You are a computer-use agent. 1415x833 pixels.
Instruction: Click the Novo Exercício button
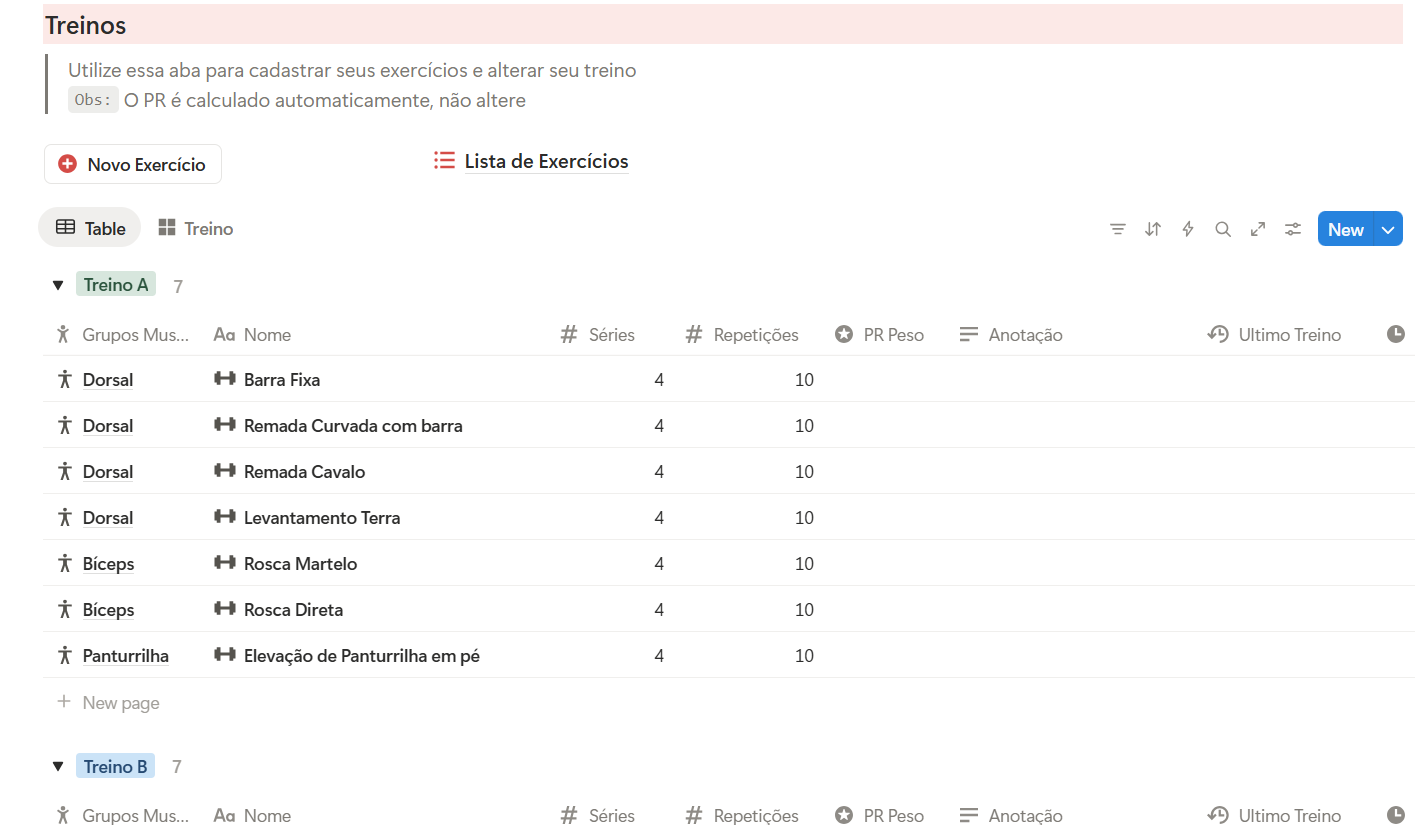(x=133, y=164)
